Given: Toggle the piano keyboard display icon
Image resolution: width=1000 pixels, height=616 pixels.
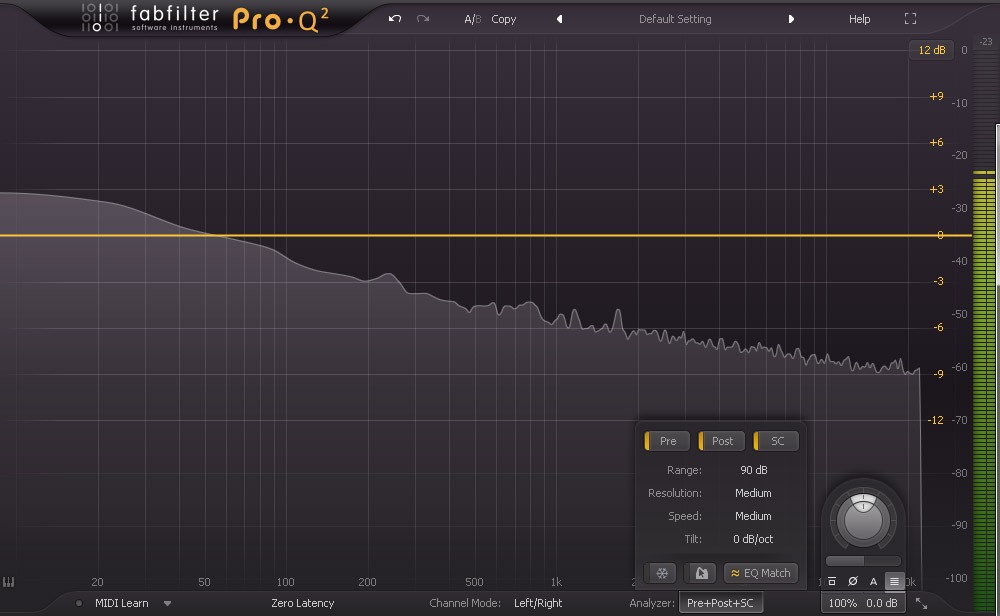Looking at the screenshot, I should [x=8, y=582].
